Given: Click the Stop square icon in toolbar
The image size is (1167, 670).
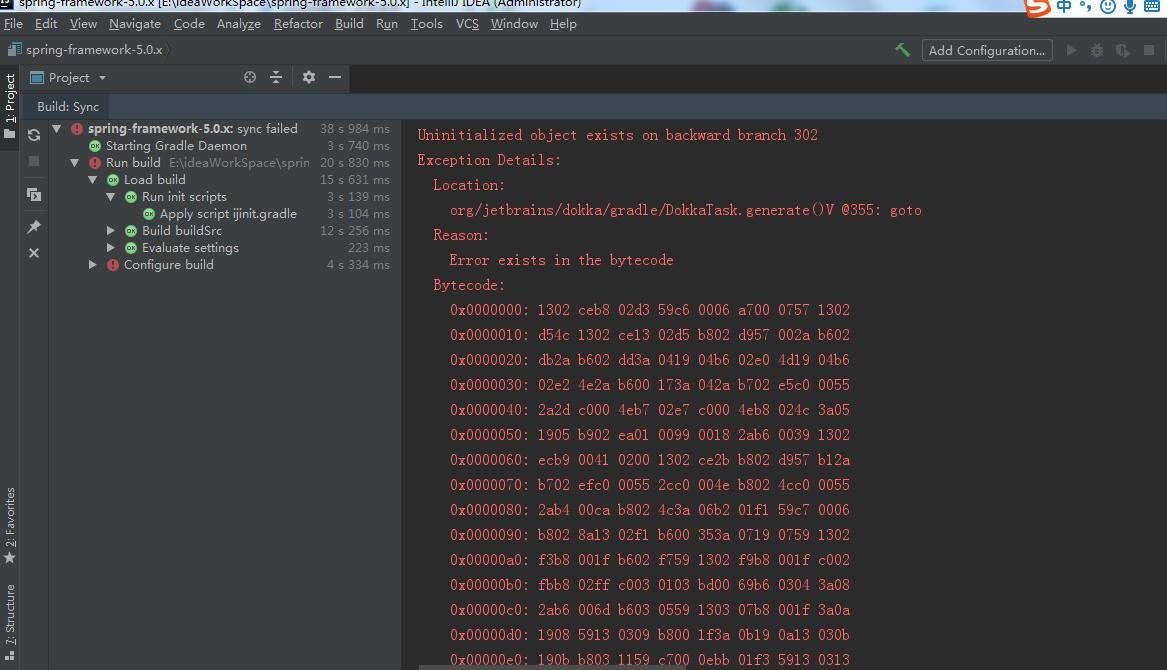Looking at the screenshot, I should click(x=1149, y=50).
